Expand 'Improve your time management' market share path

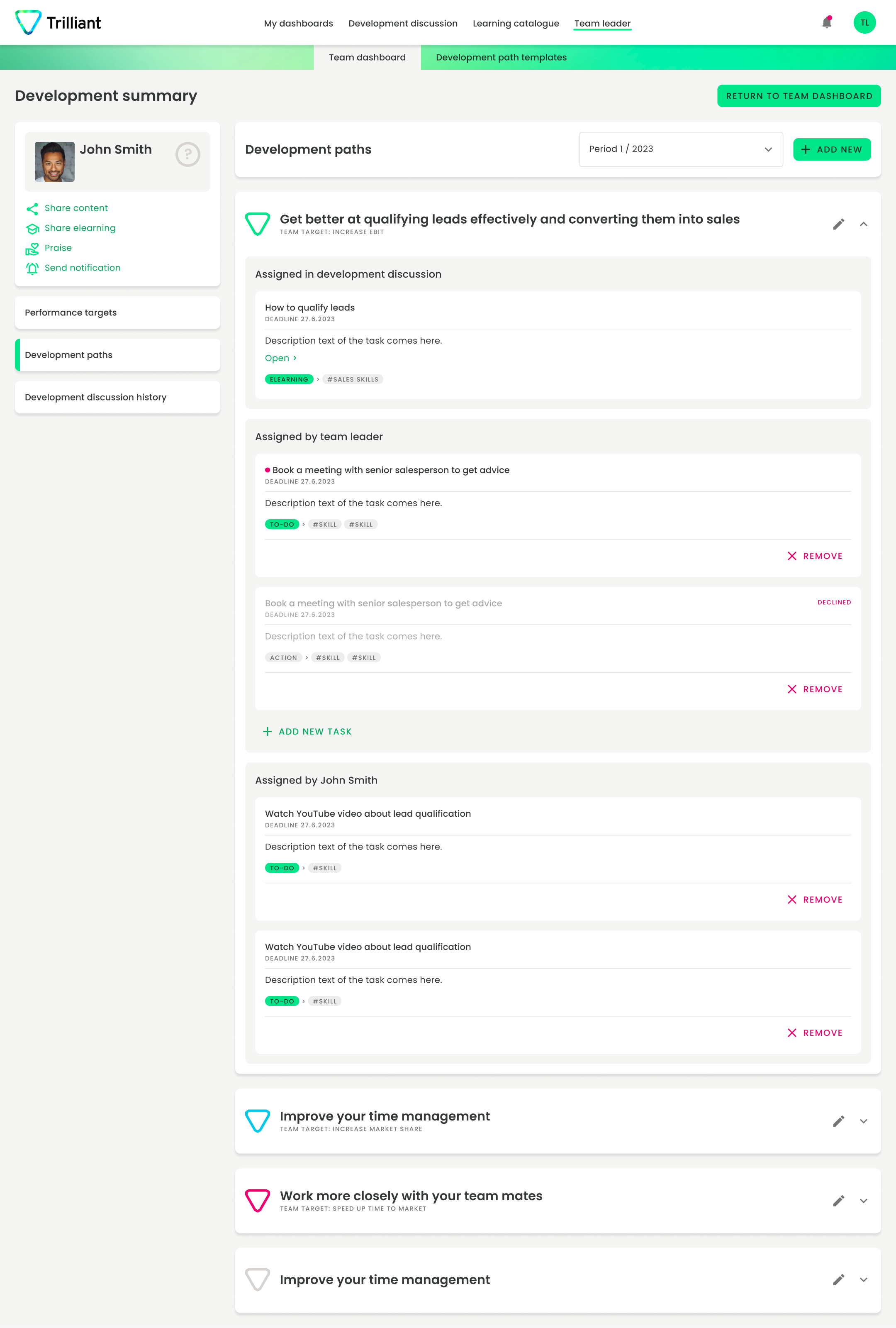point(864,1121)
